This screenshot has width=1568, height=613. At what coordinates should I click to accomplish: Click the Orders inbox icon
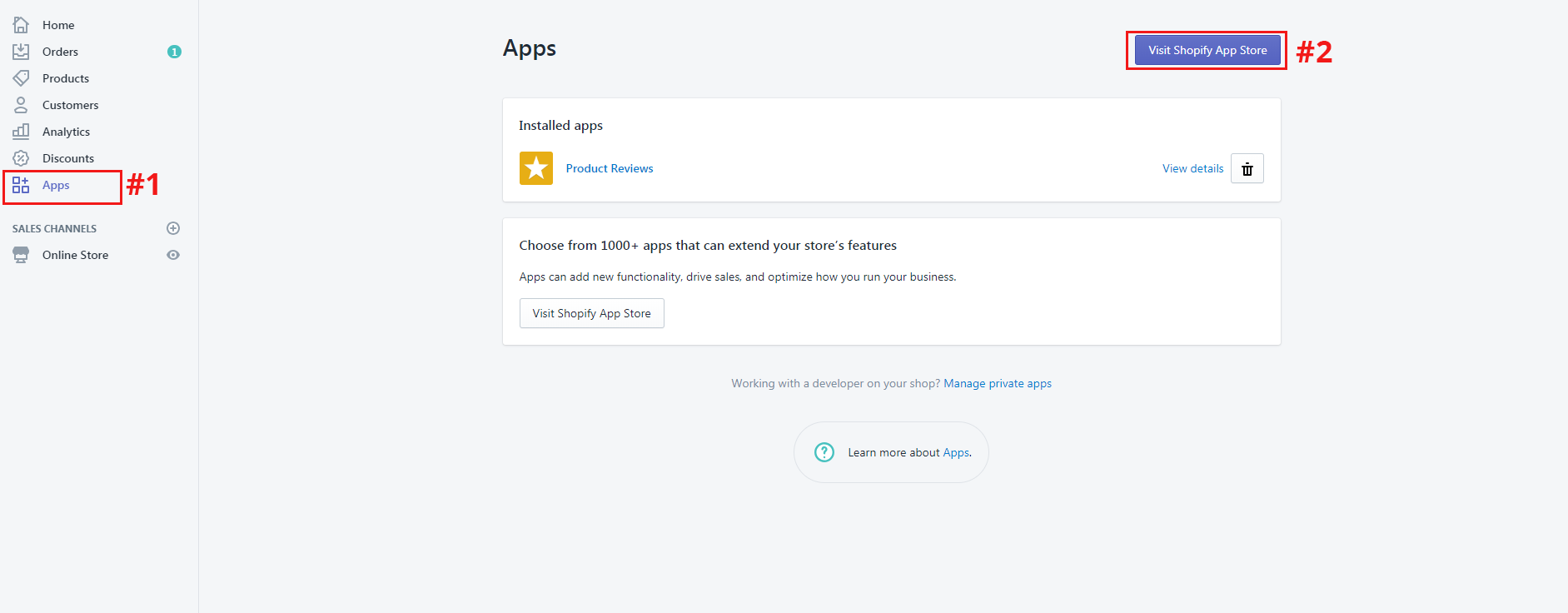point(21,52)
